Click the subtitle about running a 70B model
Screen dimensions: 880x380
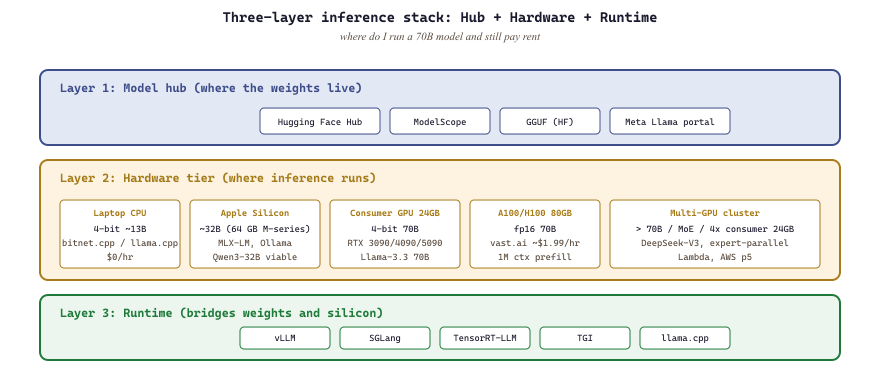click(x=439, y=37)
